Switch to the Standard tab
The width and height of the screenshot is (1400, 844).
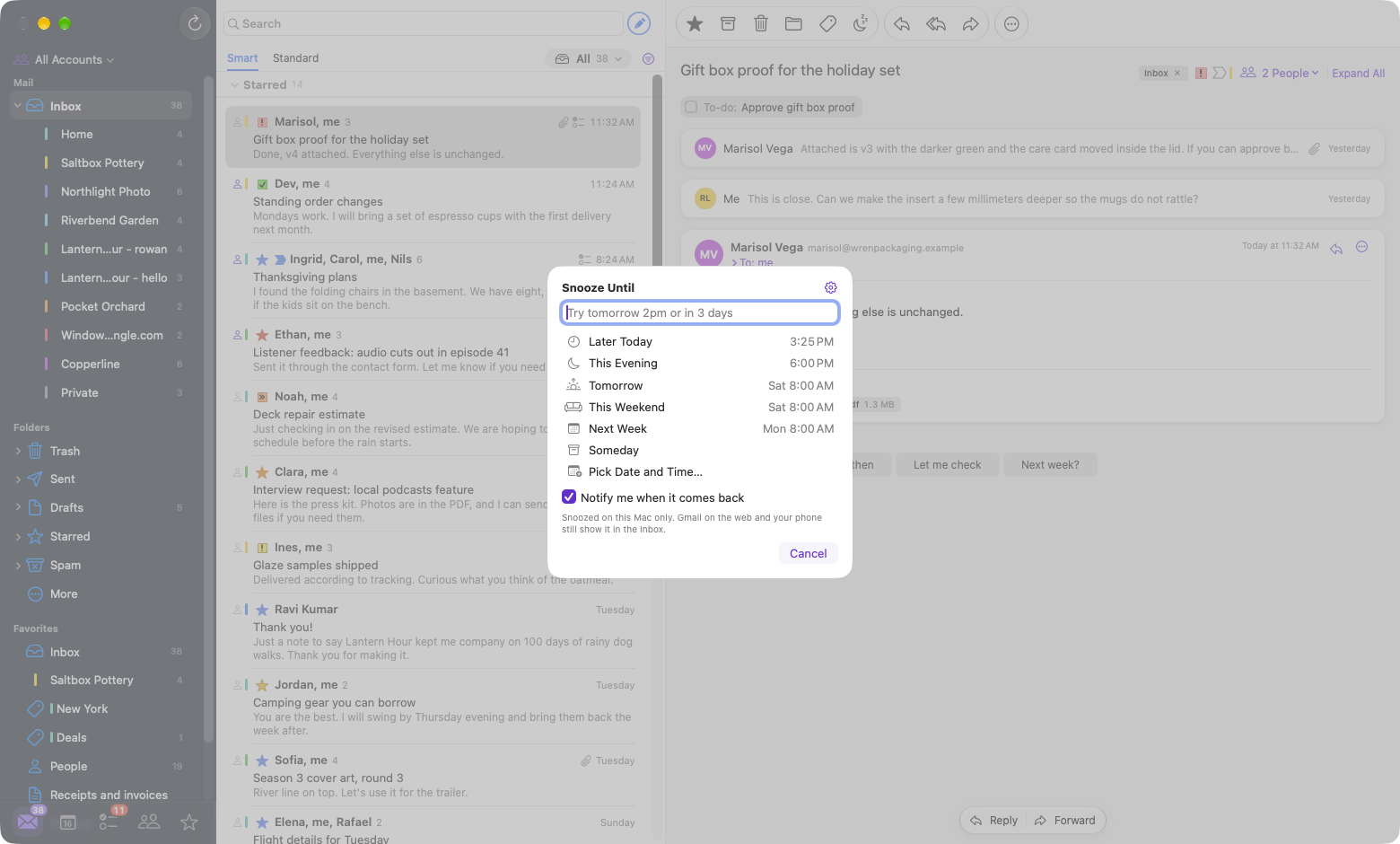295,58
